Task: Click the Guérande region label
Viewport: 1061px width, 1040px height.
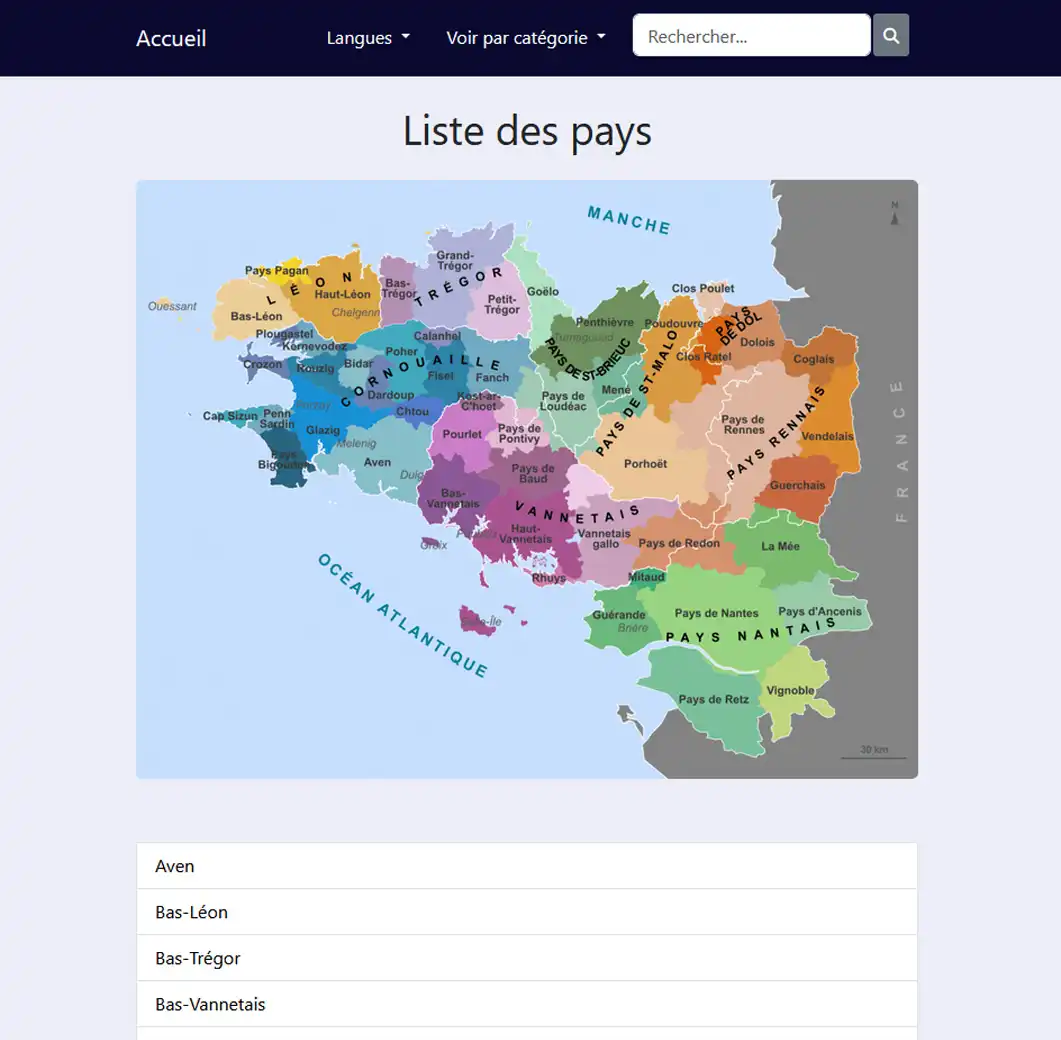Action: point(618,615)
